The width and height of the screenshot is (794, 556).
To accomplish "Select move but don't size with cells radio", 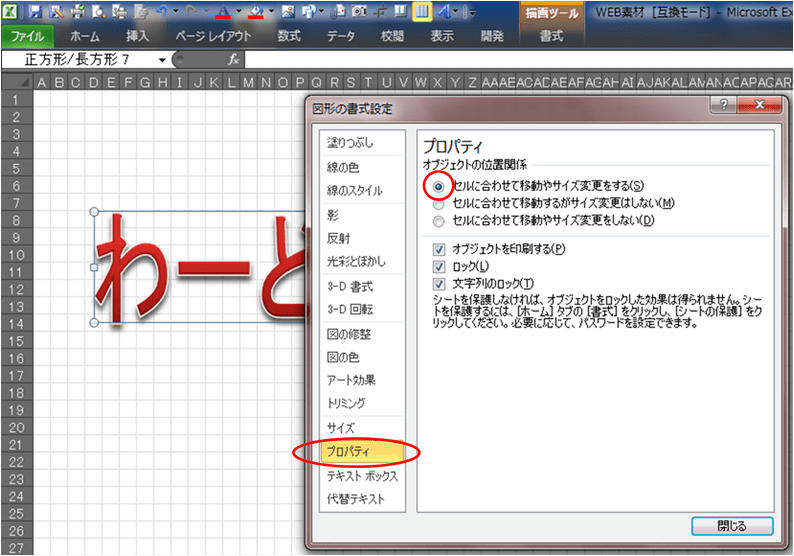I will click(439, 204).
